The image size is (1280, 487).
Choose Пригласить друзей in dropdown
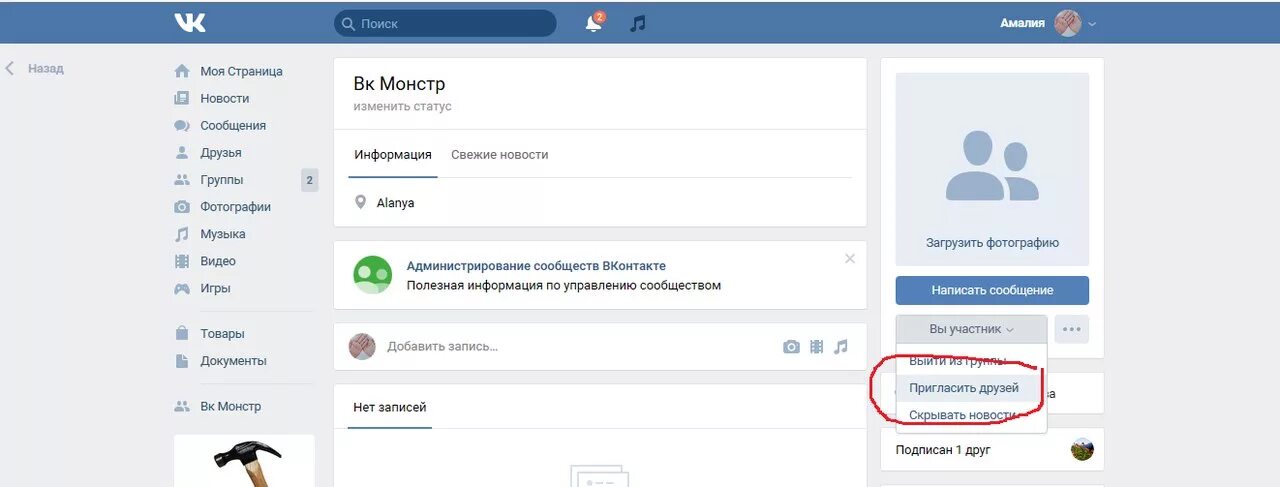(971, 388)
